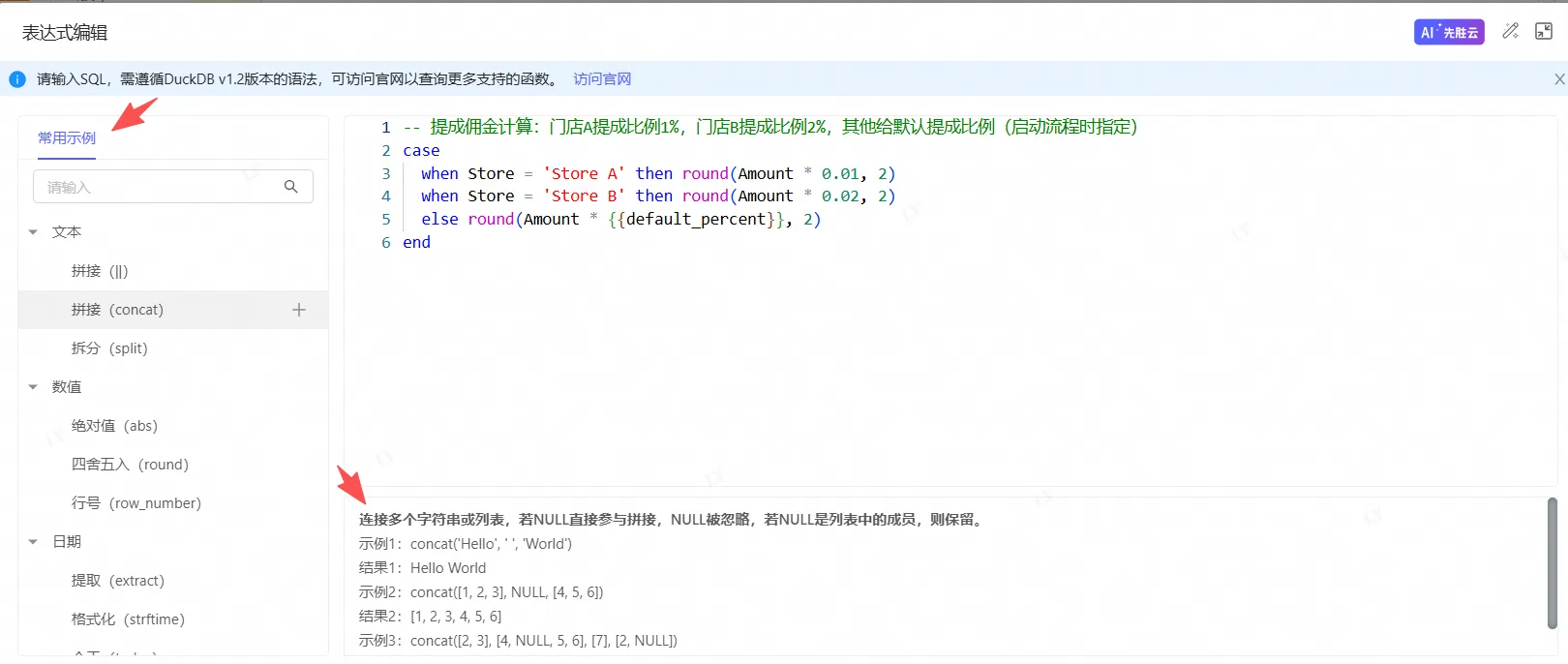Viewport: 1568px width, 664px height.
Task: Select the 拼接 (||) example
Action: point(100,271)
